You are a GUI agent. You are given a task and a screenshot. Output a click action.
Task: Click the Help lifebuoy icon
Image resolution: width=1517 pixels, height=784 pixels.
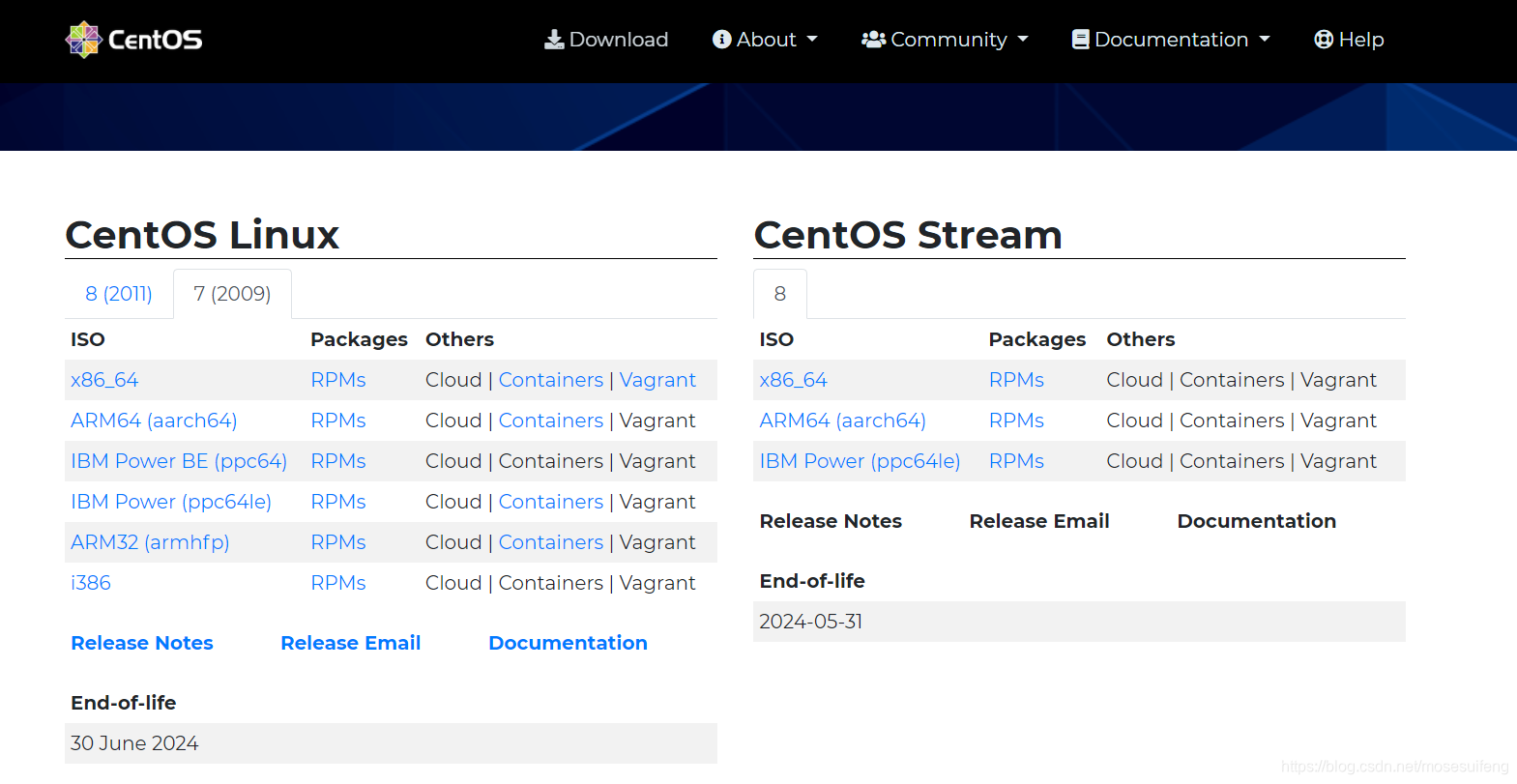pyautogui.click(x=1324, y=40)
